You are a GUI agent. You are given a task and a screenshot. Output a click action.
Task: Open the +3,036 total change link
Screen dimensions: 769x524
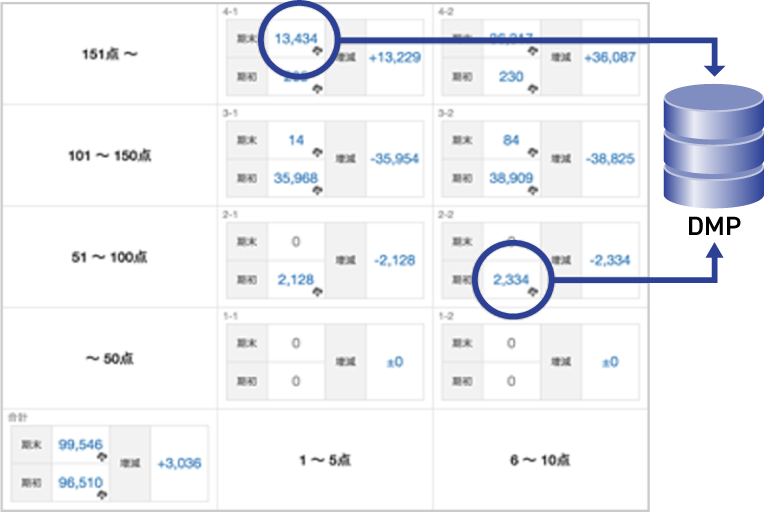tap(179, 463)
